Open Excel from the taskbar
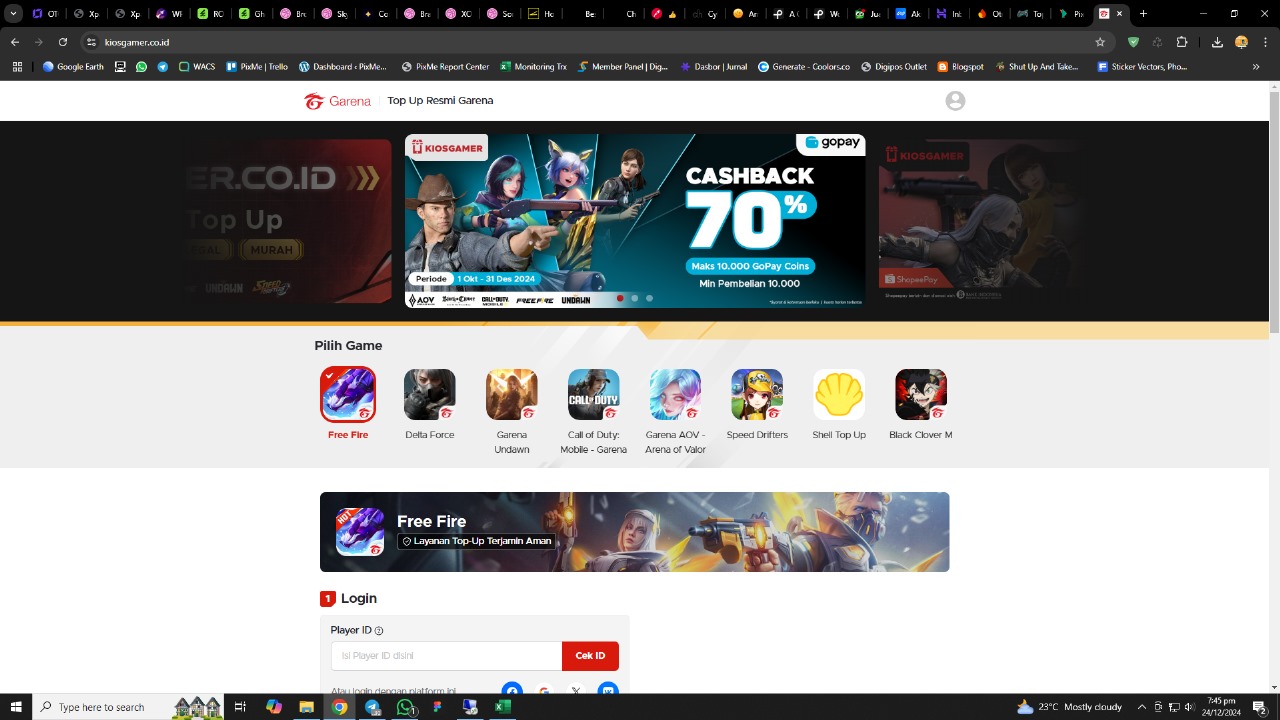The height and width of the screenshot is (720, 1280). point(503,707)
